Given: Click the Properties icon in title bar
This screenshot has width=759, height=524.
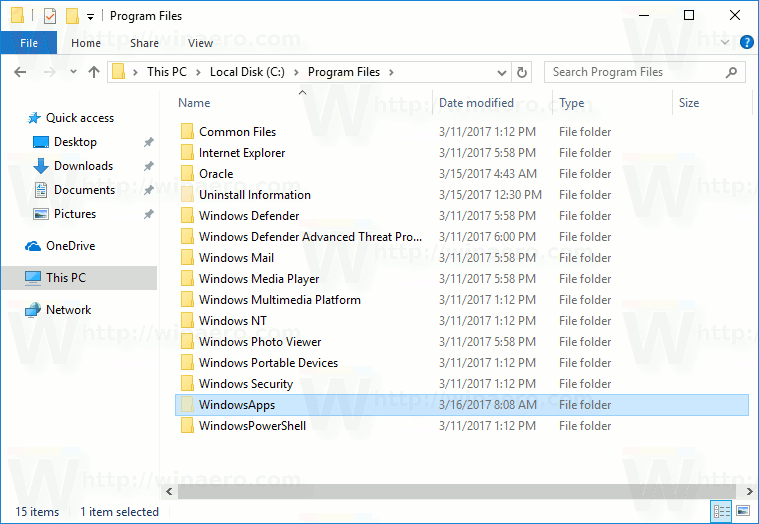Looking at the screenshot, I should coord(50,16).
